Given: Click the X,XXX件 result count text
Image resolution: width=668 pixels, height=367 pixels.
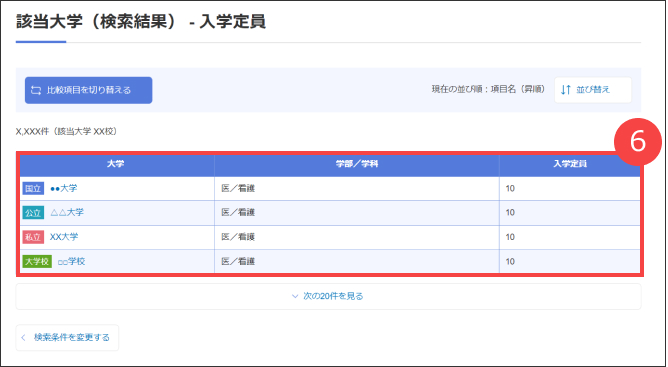Looking at the screenshot, I should (66, 131).
